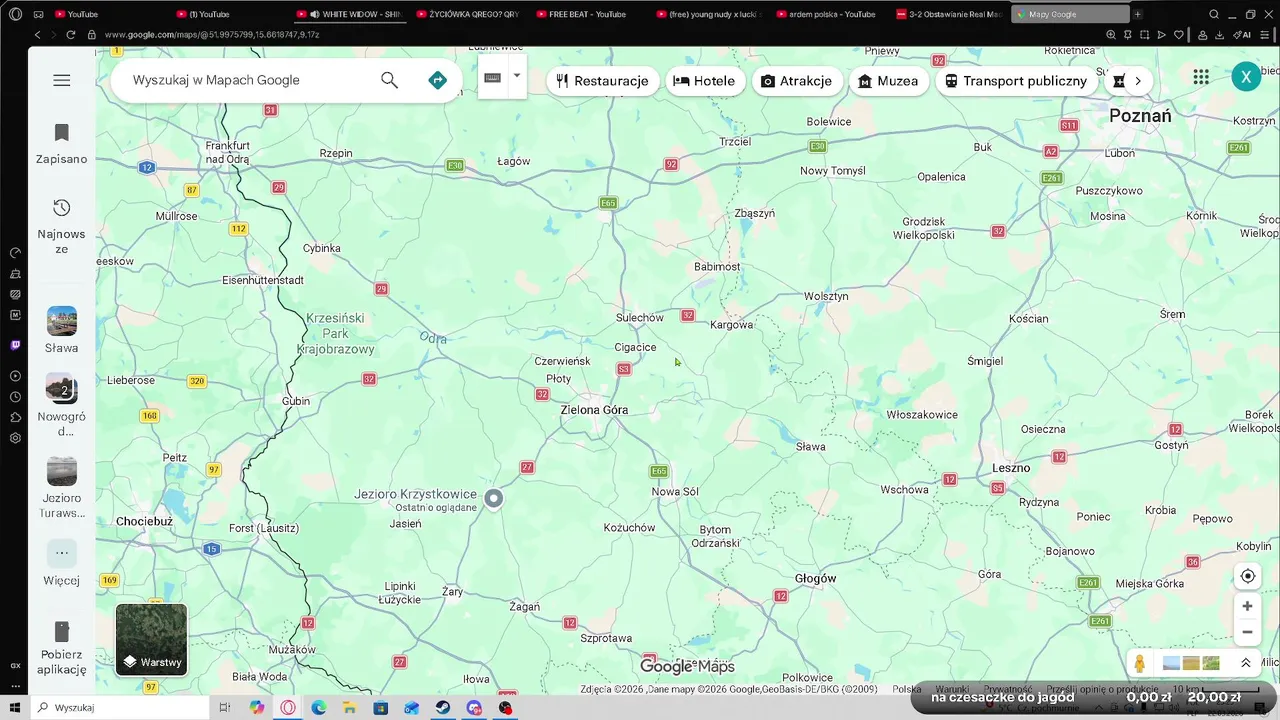This screenshot has height=720, width=1280.
Task: Open Steam from the taskbar
Action: click(x=443, y=708)
